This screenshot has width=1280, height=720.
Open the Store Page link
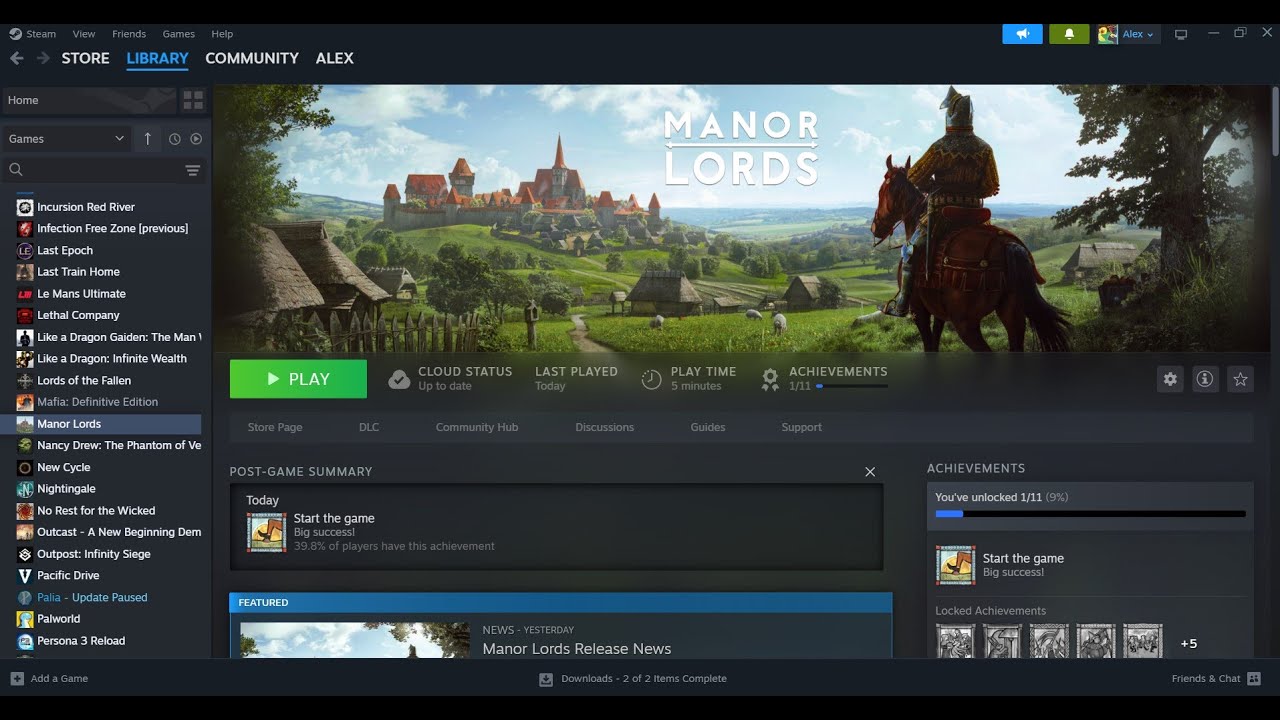tap(275, 427)
